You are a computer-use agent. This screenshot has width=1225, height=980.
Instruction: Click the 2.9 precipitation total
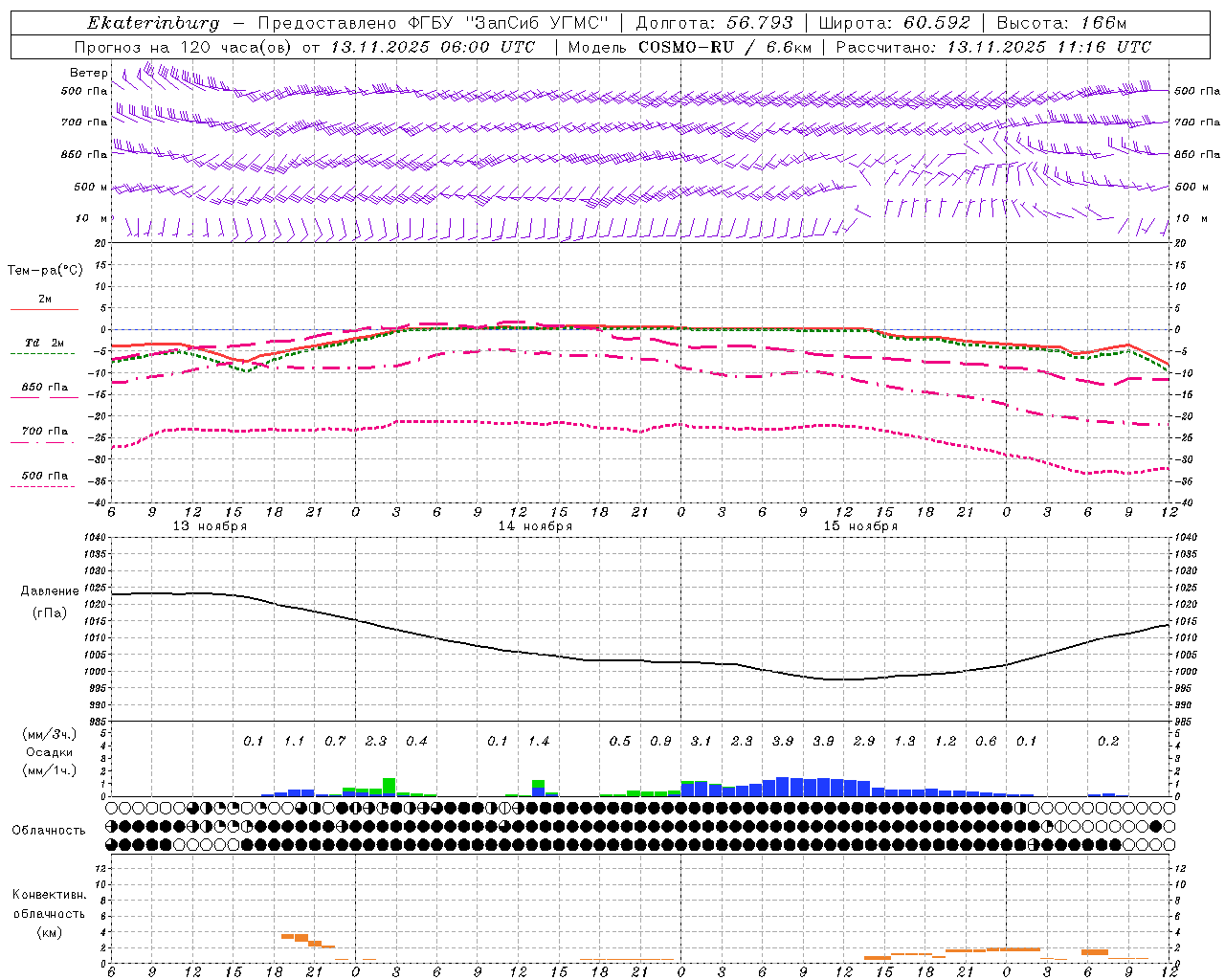(x=864, y=742)
